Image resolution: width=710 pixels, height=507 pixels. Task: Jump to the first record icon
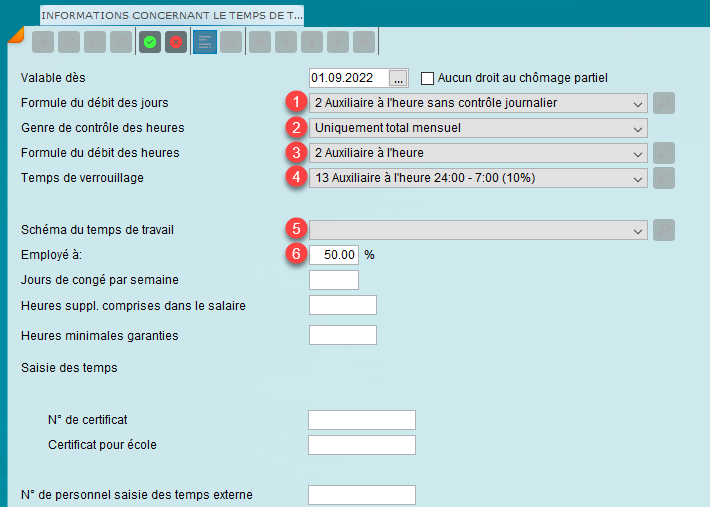pyautogui.click(x=260, y=42)
